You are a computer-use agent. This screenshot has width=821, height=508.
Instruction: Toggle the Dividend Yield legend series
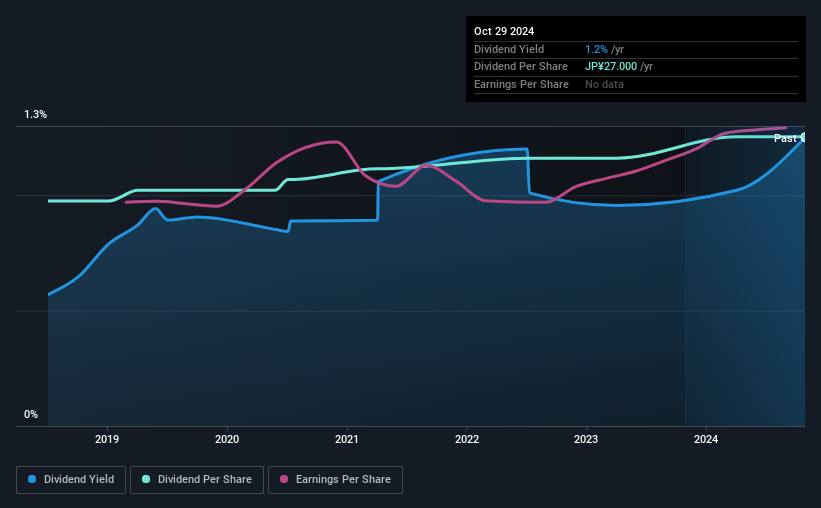pyautogui.click(x=71, y=480)
